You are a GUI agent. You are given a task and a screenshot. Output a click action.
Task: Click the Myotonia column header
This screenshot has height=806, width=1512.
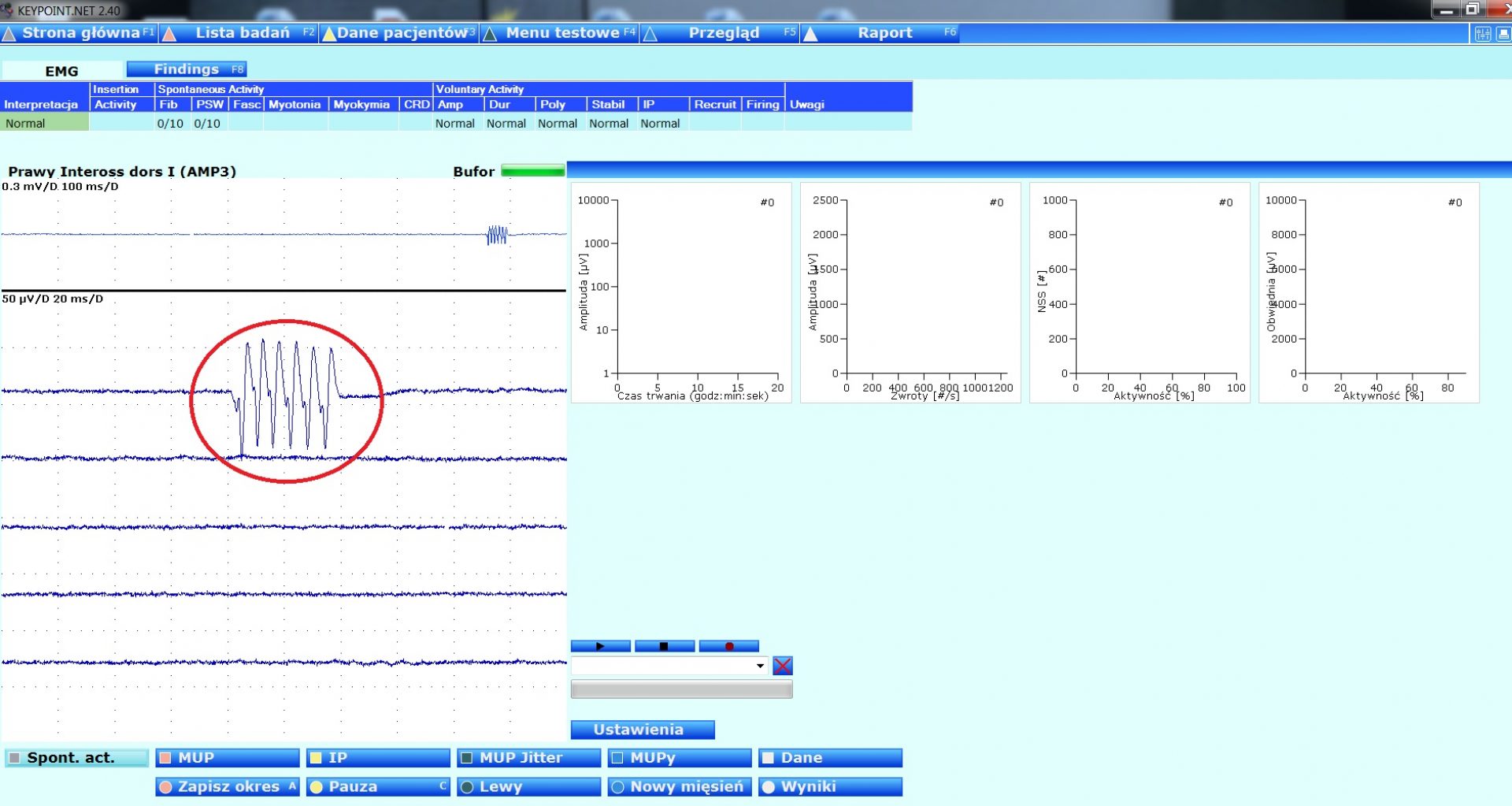click(x=295, y=104)
